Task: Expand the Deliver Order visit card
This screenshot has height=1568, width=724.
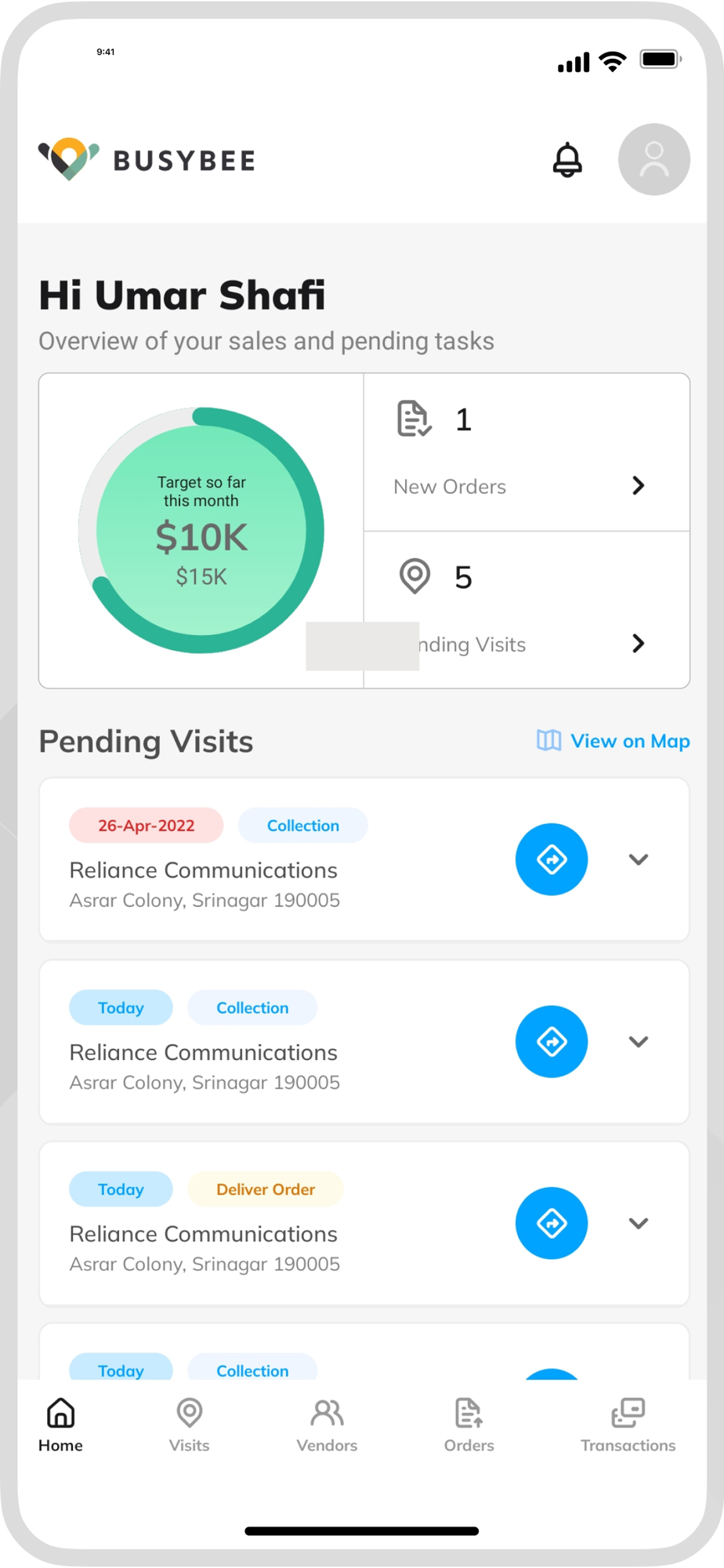Action: 639,1223
